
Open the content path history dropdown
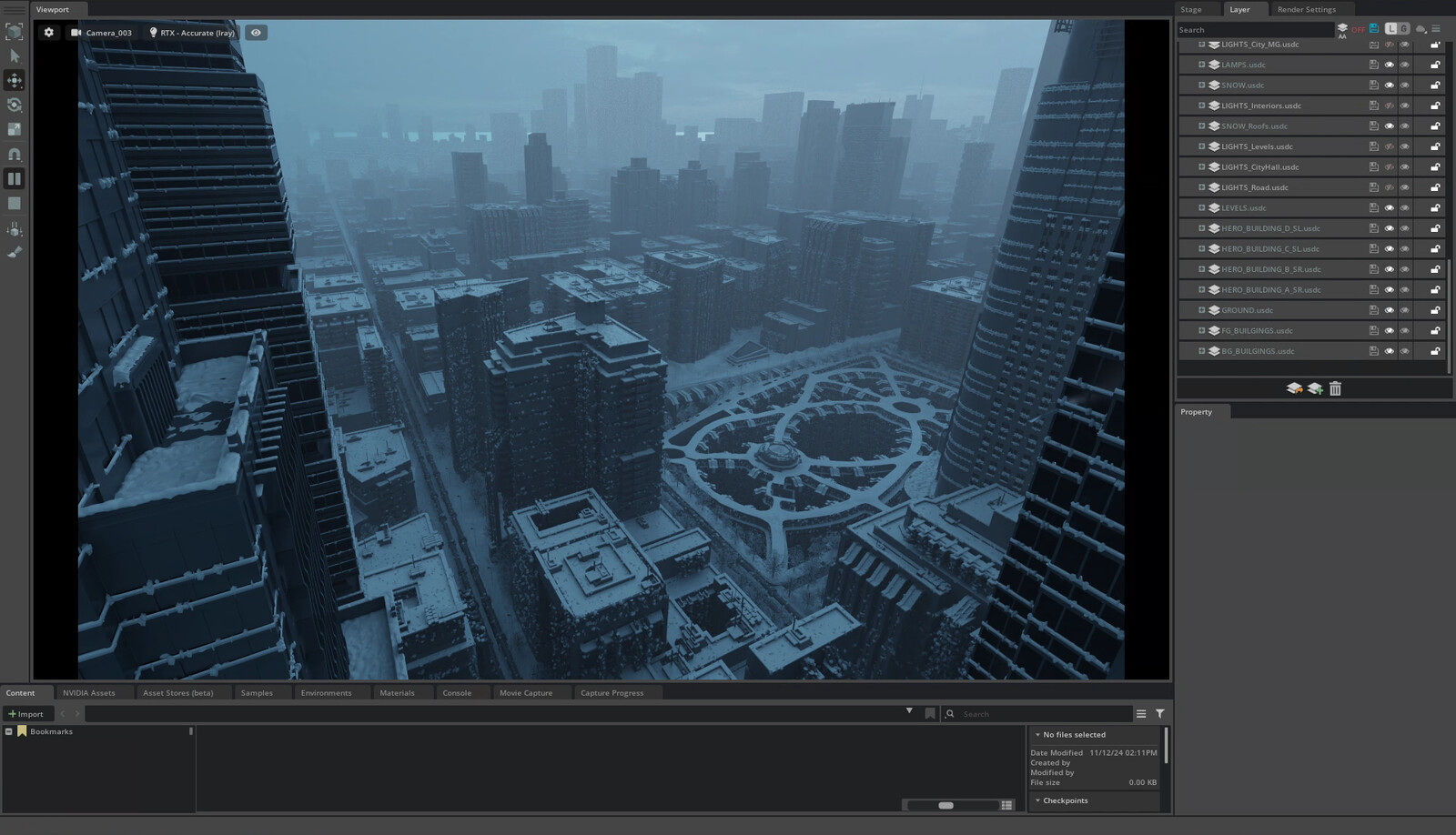coord(909,711)
